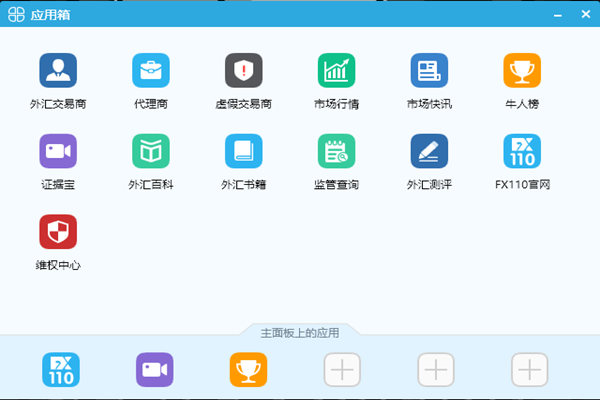Launch the 市场行情 chart icon
This screenshot has height=400, width=600.
(336, 70)
